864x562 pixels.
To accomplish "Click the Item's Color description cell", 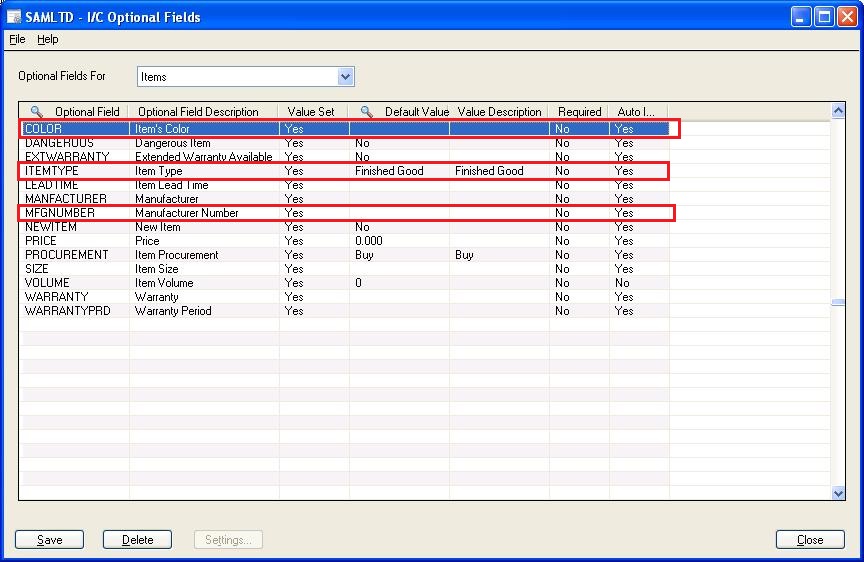I will [204, 129].
